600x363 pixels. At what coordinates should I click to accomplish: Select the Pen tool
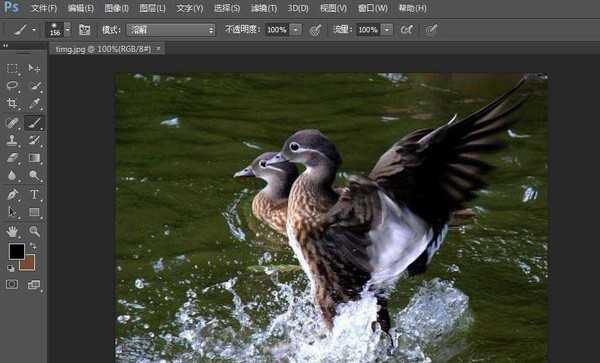pos(12,194)
